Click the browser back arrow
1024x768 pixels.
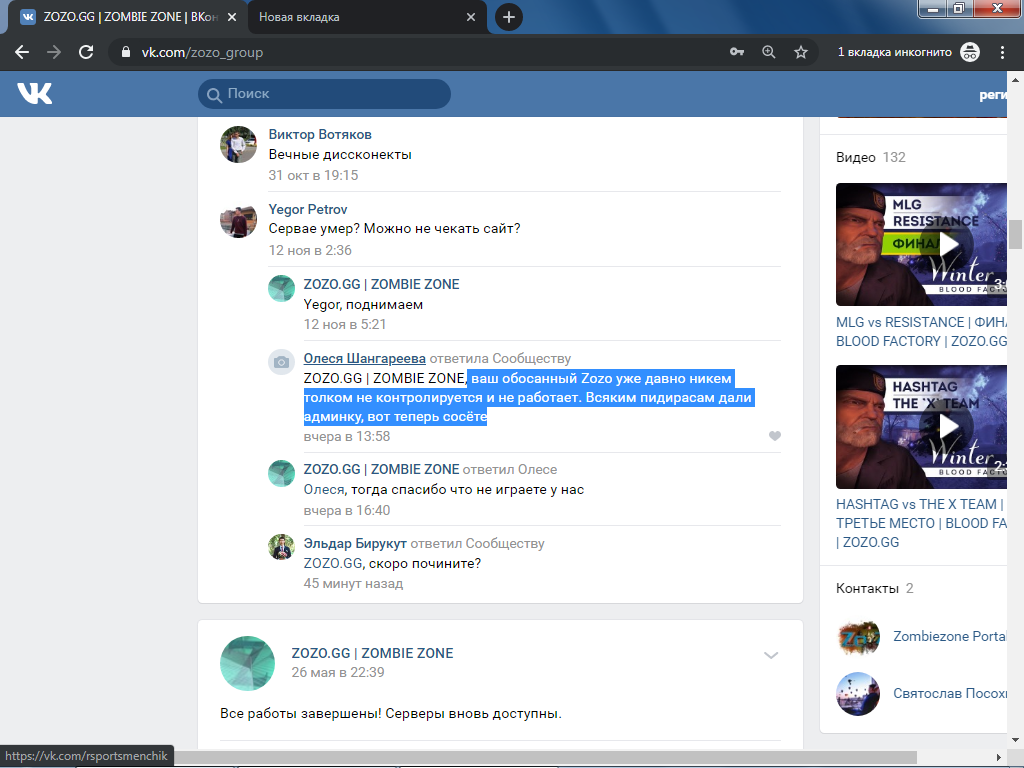(22, 52)
